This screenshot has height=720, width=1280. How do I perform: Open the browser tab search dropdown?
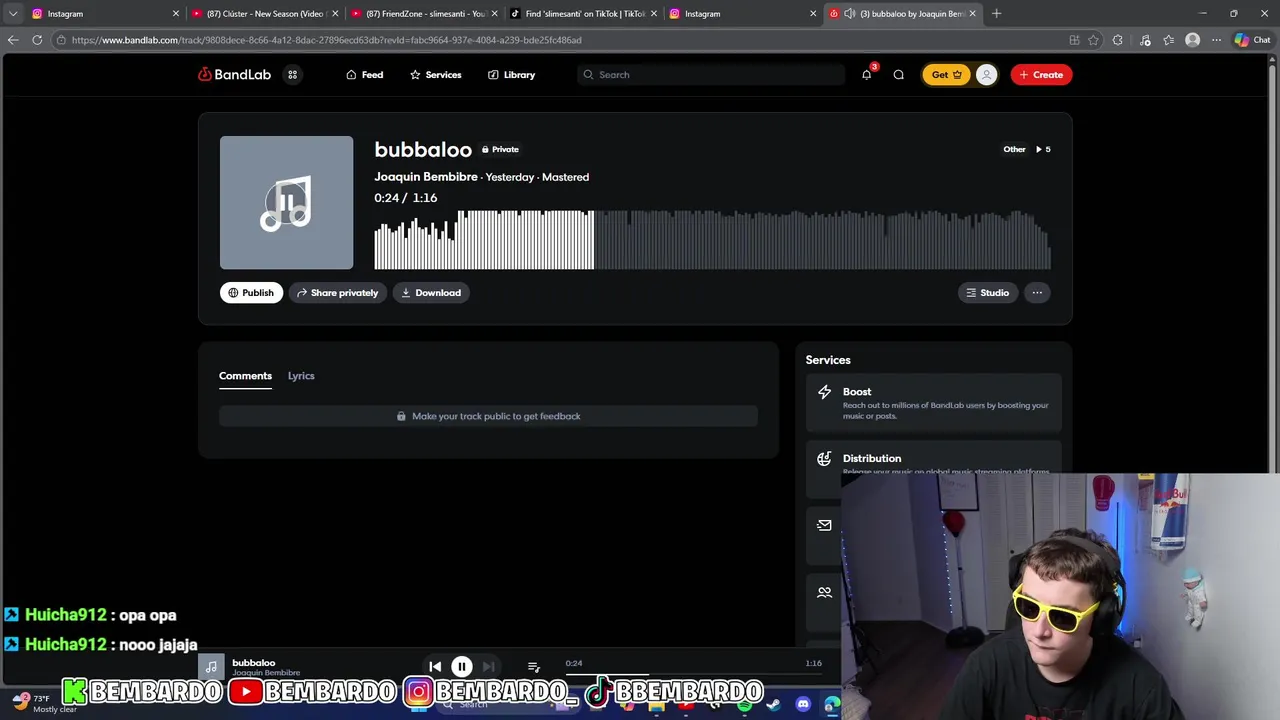13,14
